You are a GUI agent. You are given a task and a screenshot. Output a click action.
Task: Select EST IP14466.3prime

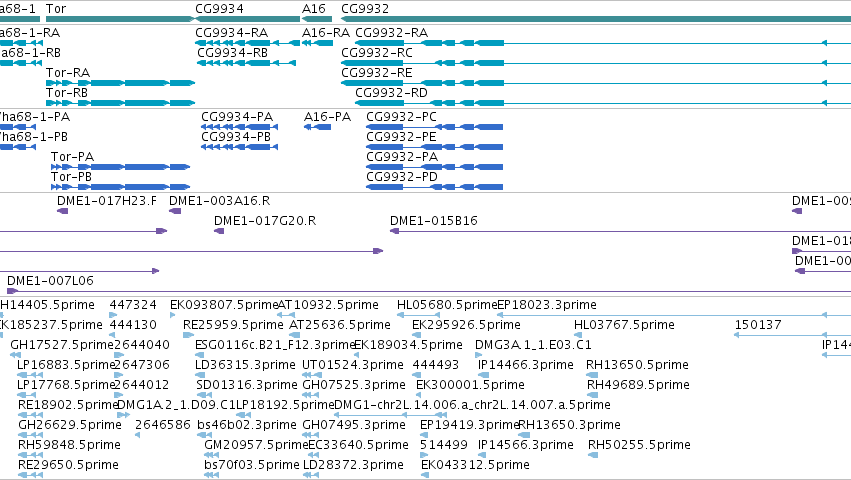pyautogui.click(x=525, y=365)
